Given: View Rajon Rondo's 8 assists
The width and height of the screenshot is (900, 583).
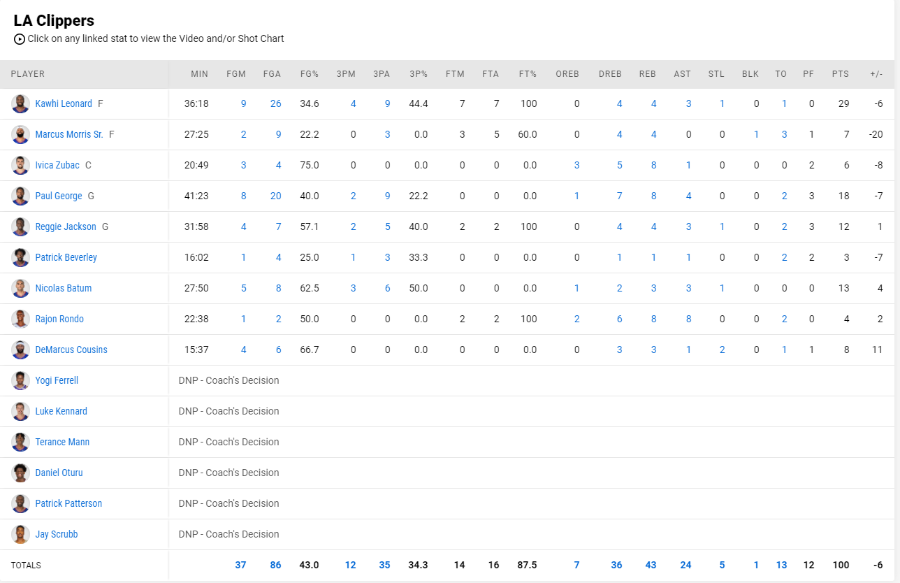Looking at the screenshot, I should 688,319.
